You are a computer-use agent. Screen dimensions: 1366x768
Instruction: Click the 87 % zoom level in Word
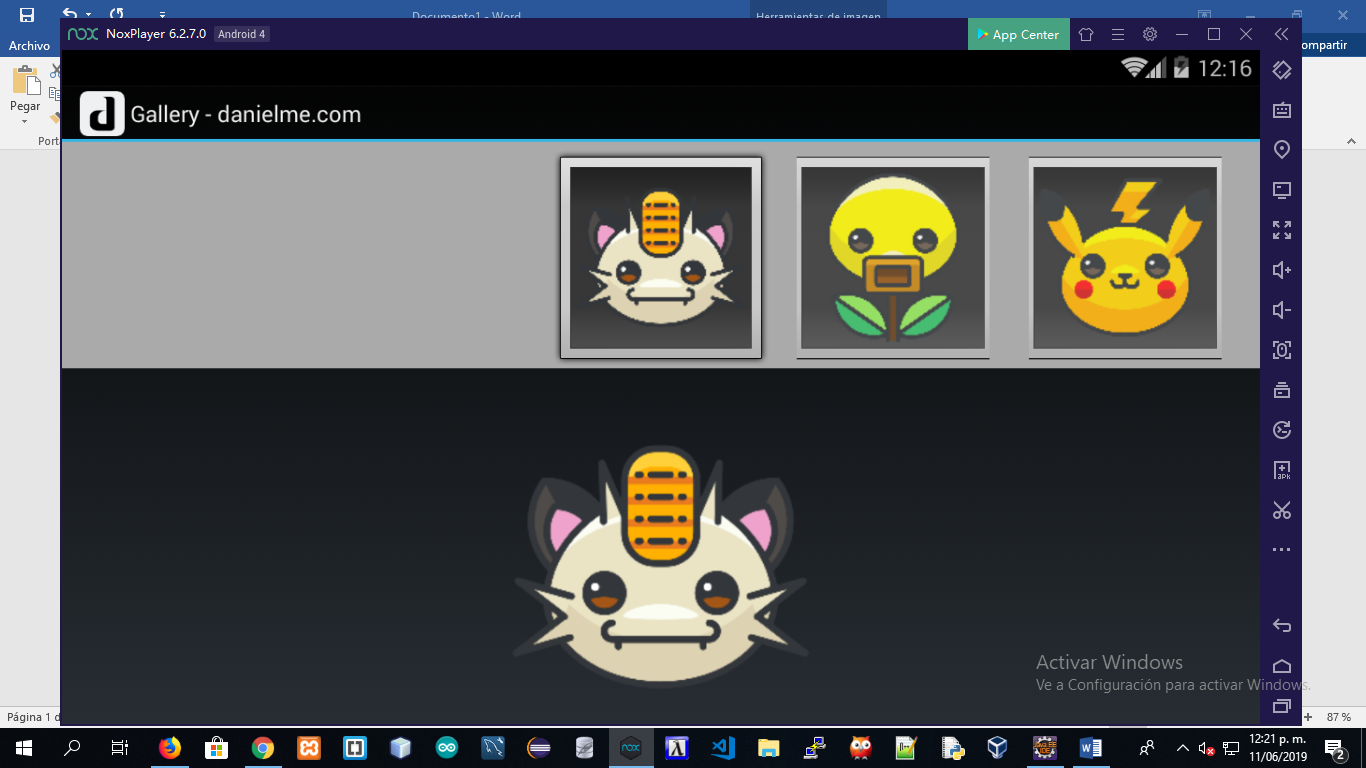click(x=1339, y=717)
